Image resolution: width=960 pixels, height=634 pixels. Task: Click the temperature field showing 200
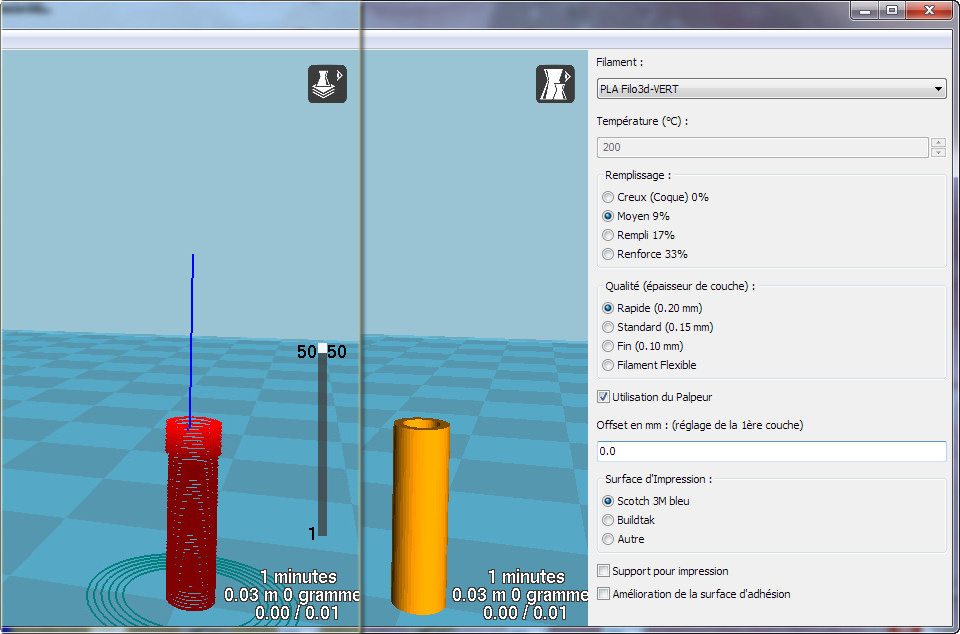click(762, 147)
